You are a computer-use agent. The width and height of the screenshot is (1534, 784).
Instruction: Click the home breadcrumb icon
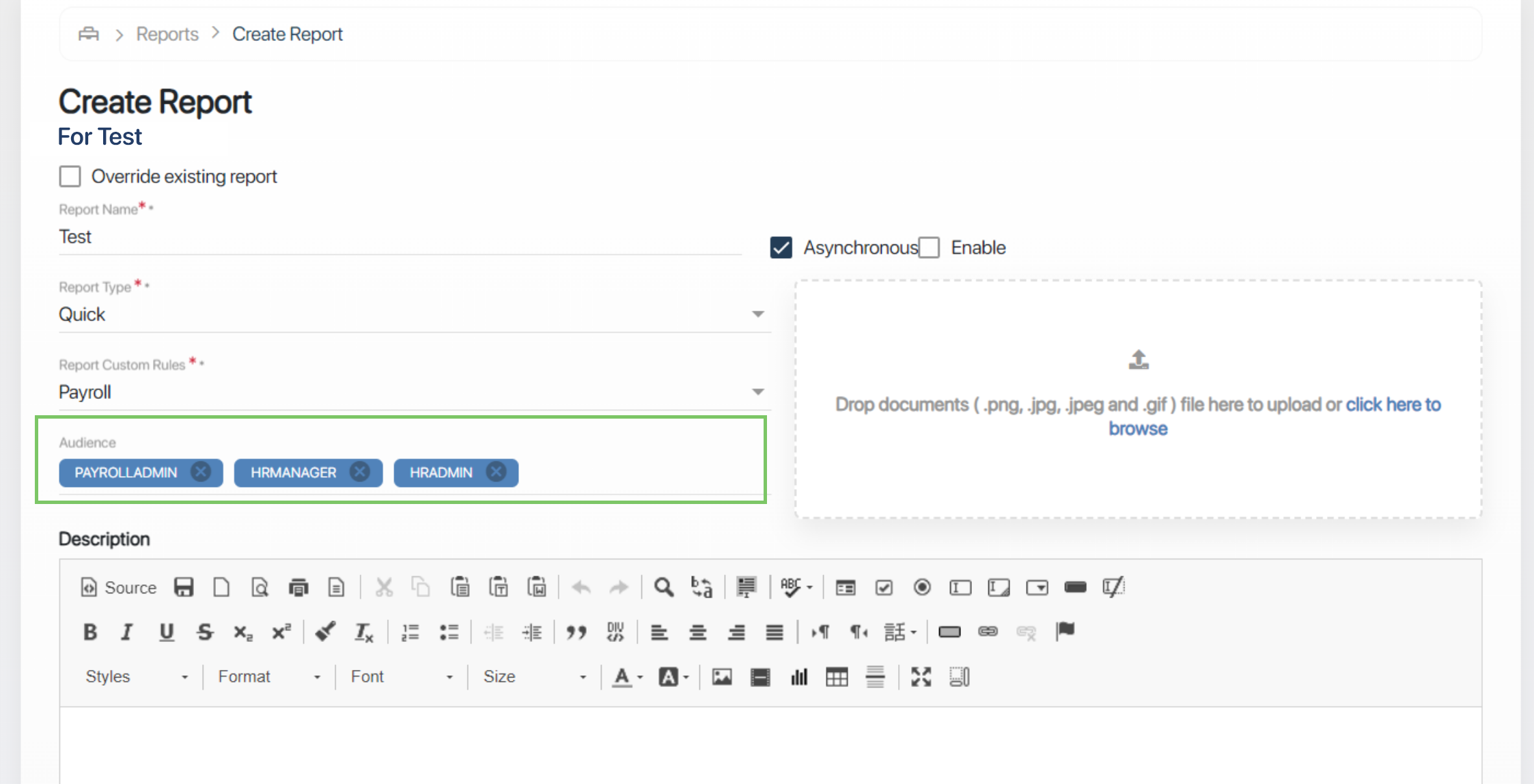pyautogui.click(x=89, y=34)
